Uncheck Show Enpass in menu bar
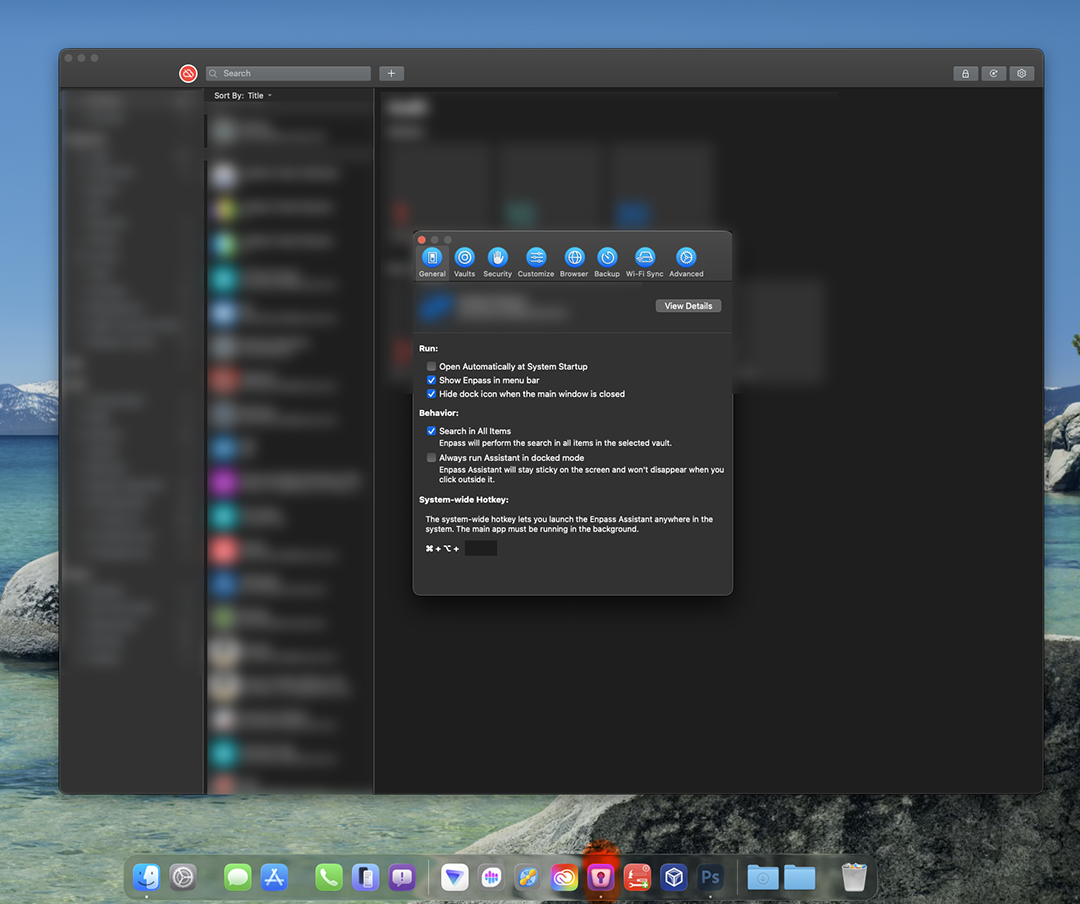This screenshot has height=904, width=1080. tap(432, 381)
